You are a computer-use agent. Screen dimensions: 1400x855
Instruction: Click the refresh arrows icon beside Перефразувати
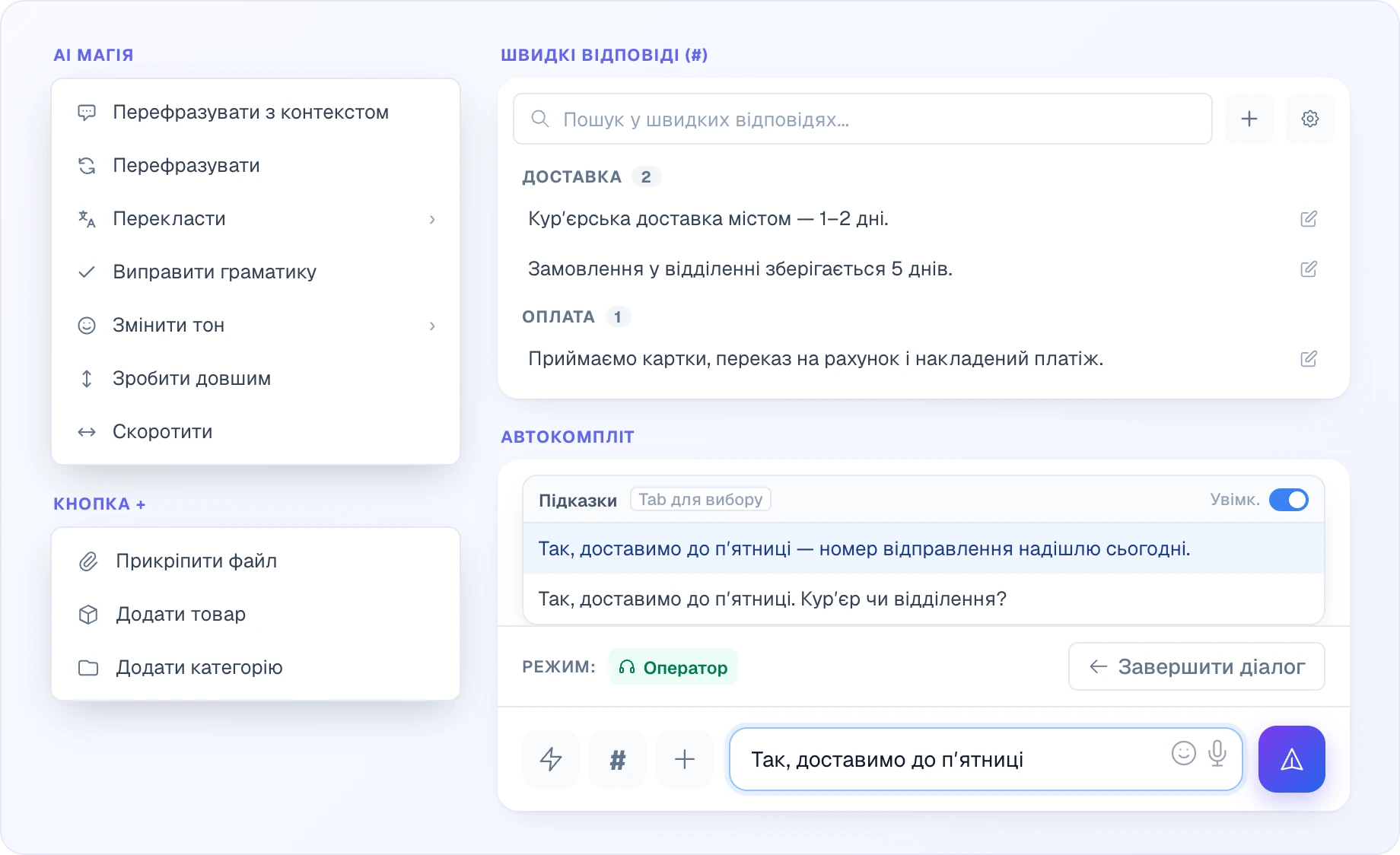[x=87, y=166]
